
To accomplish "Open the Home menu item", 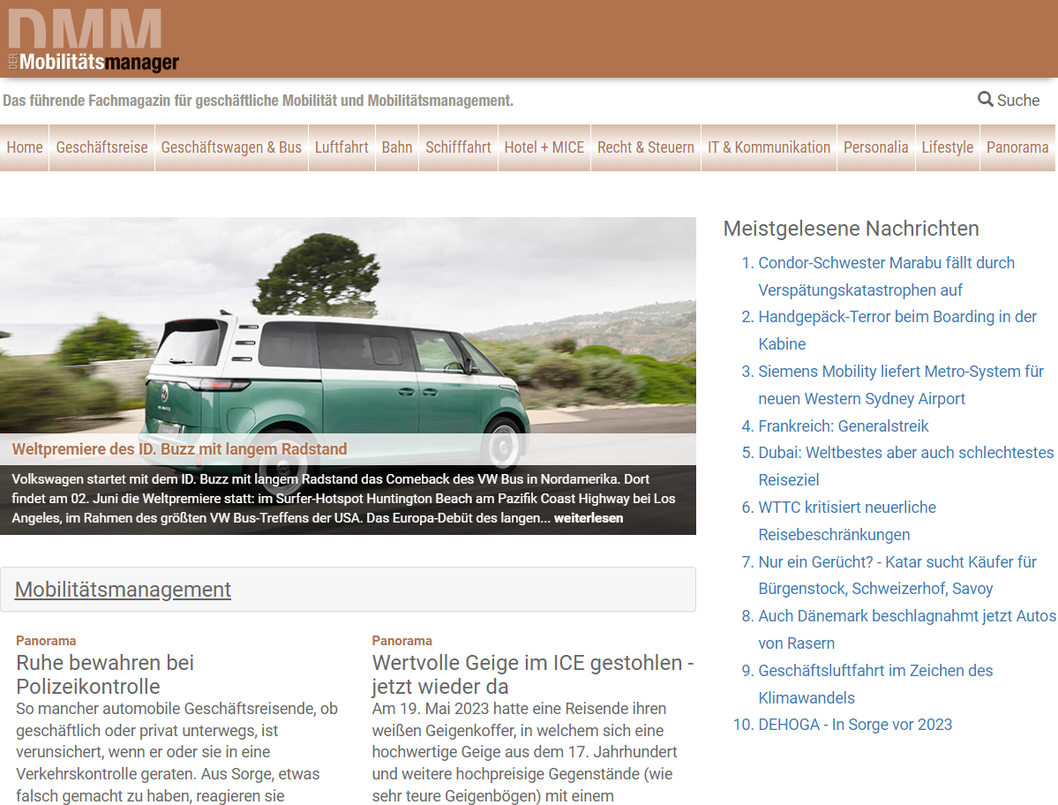I will coord(25,147).
